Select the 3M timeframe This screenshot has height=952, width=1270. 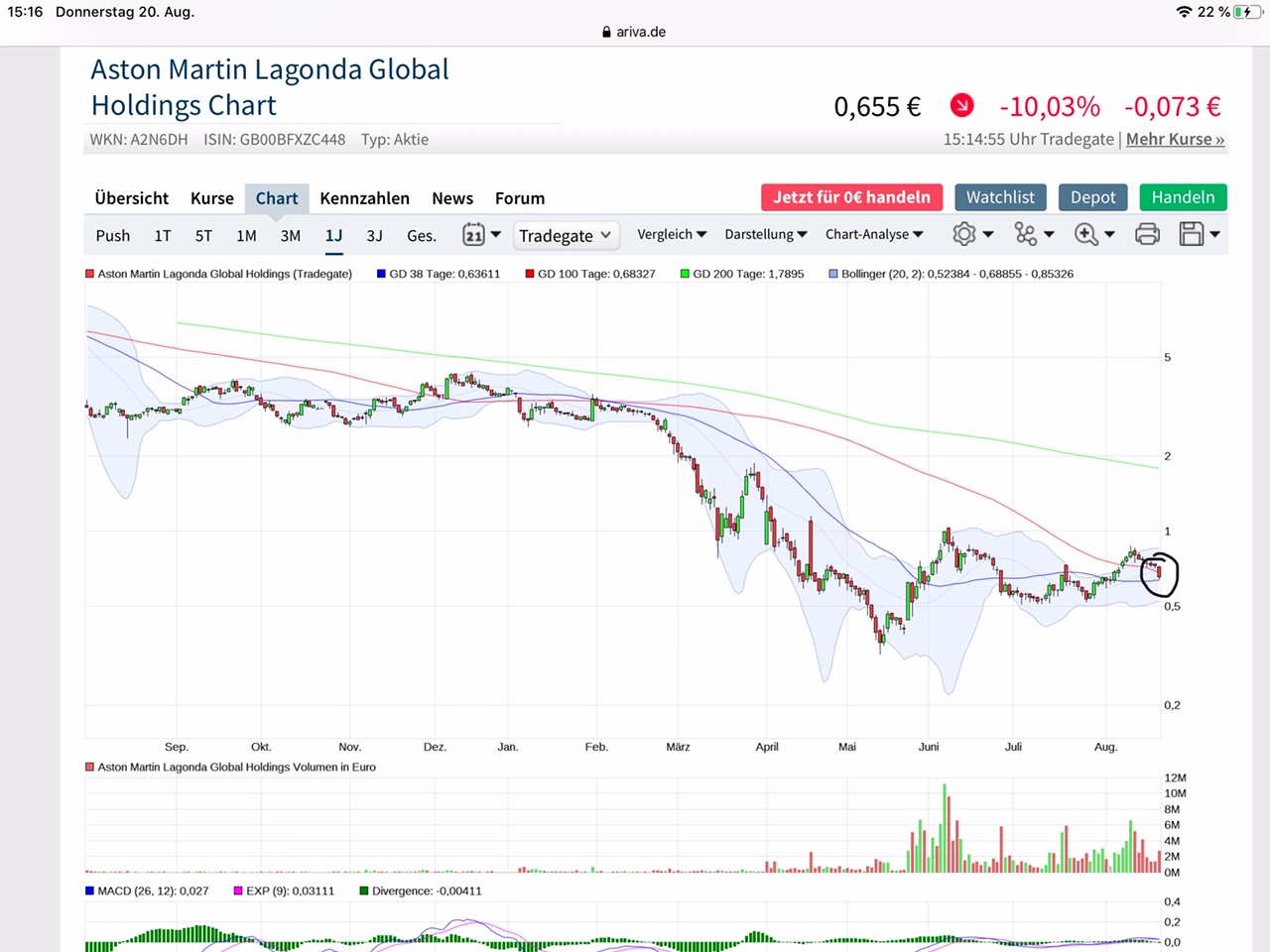pos(291,236)
